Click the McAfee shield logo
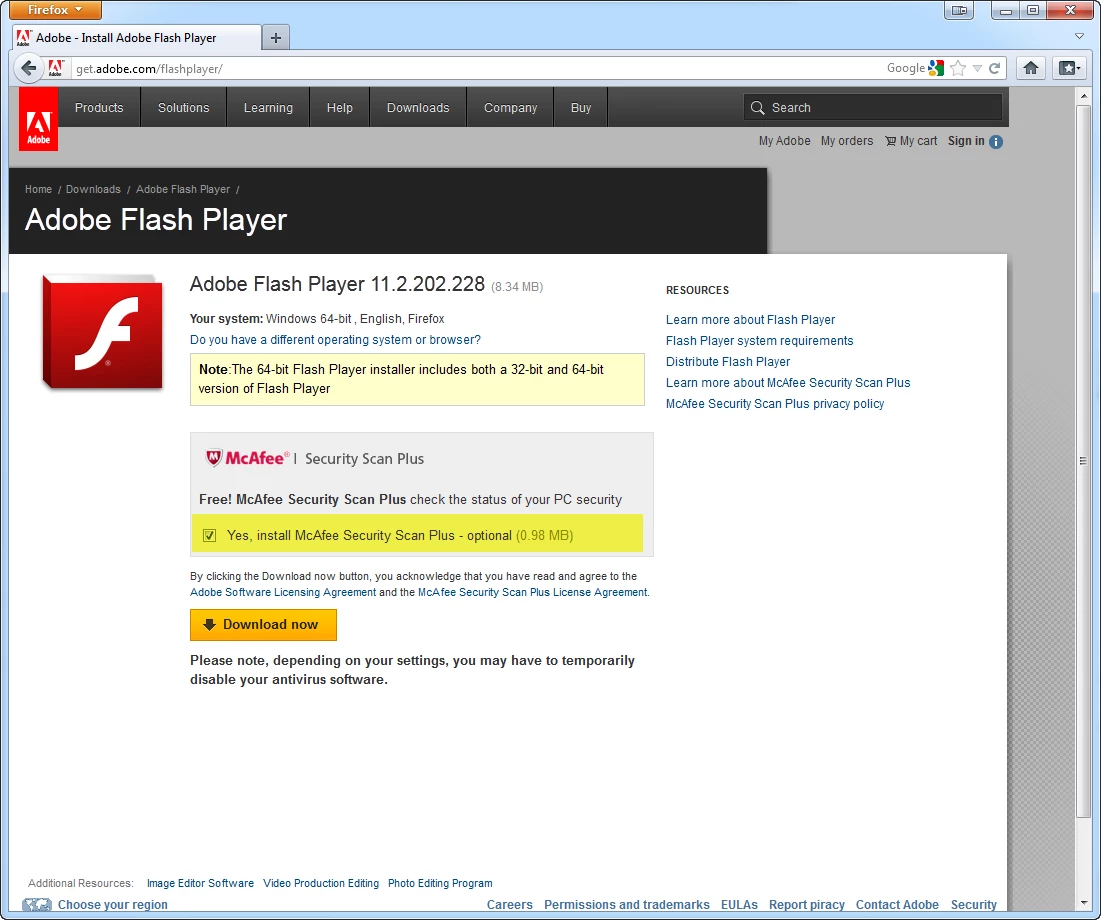The image size is (1101, 920). point(213,458)
